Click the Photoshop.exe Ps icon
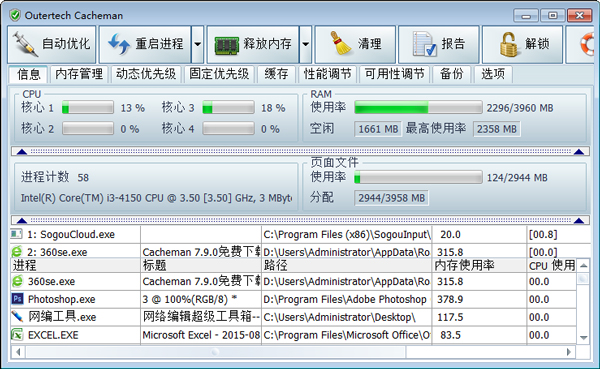The height and width of the screenshot is (369, 600). point(18,299)
